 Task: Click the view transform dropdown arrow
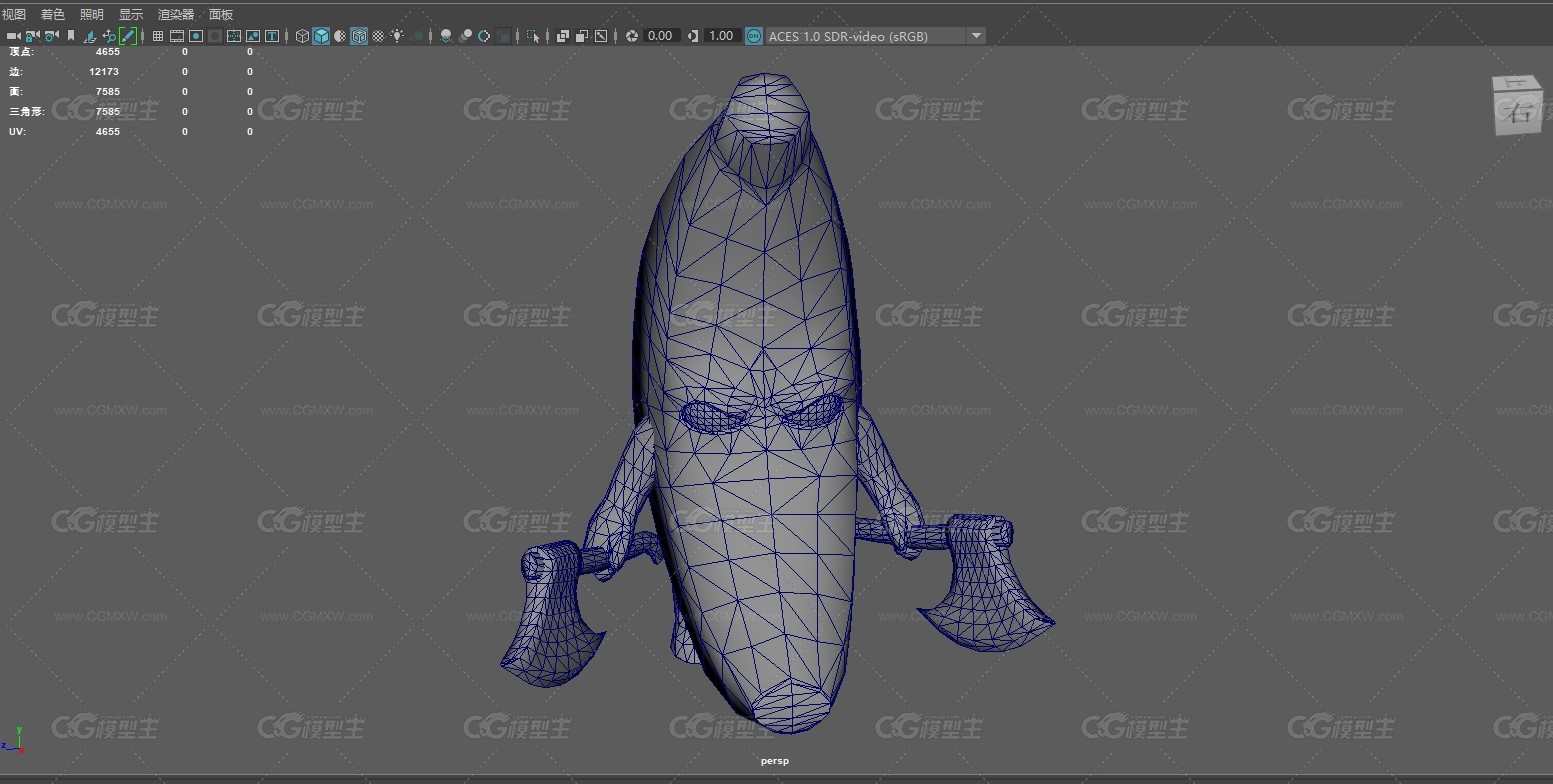[x=976, y=36]
